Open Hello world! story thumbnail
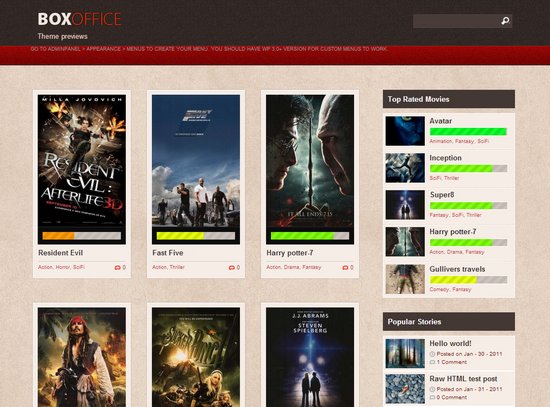Image resolution: width=550 pixels, height=407 pixels. (x=405, y=353)
